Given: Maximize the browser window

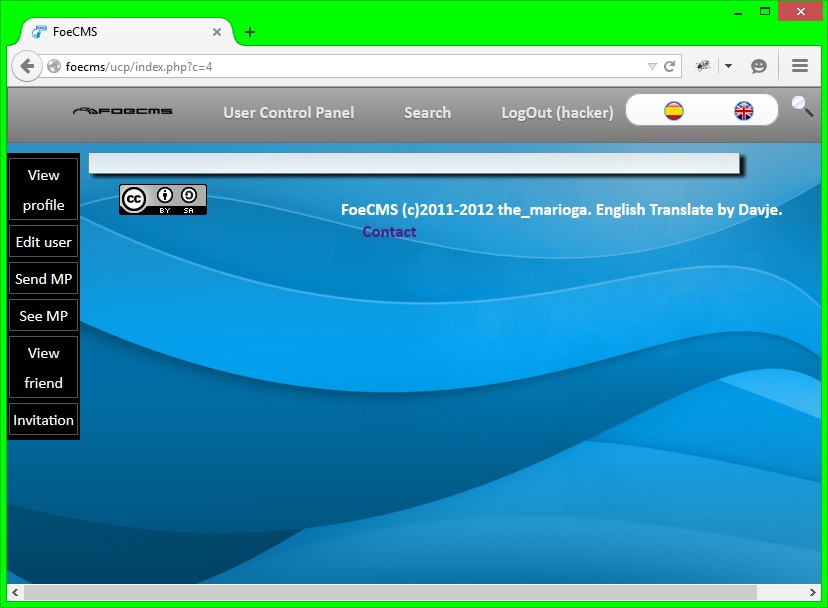Looking at the screenshot, I should [765, 11].
